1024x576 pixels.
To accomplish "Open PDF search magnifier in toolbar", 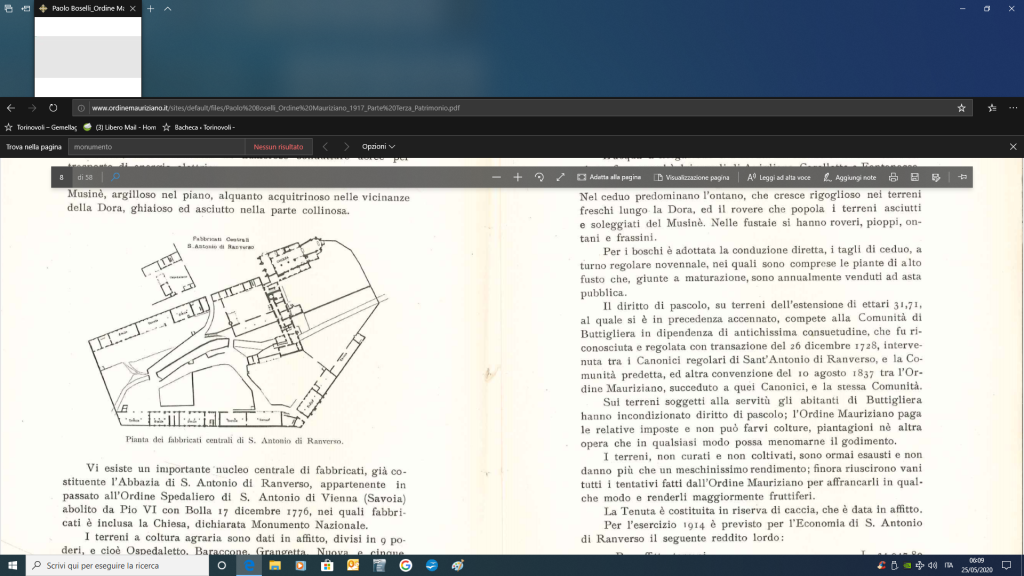I will point(116,177).
